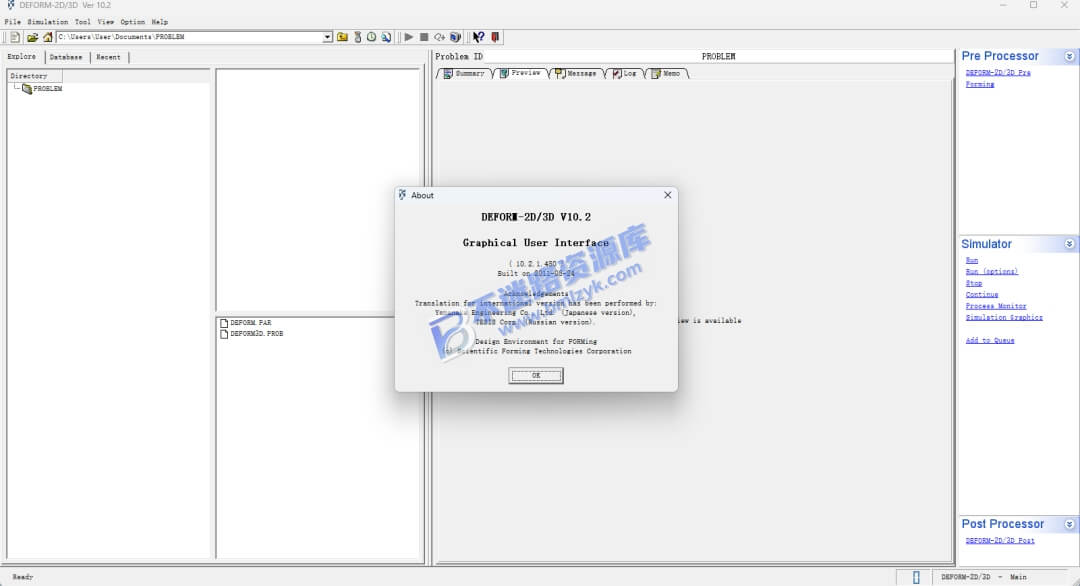Click the Directory column header
The height and width of the screenshot is (586, 1080).
point(34,76)
